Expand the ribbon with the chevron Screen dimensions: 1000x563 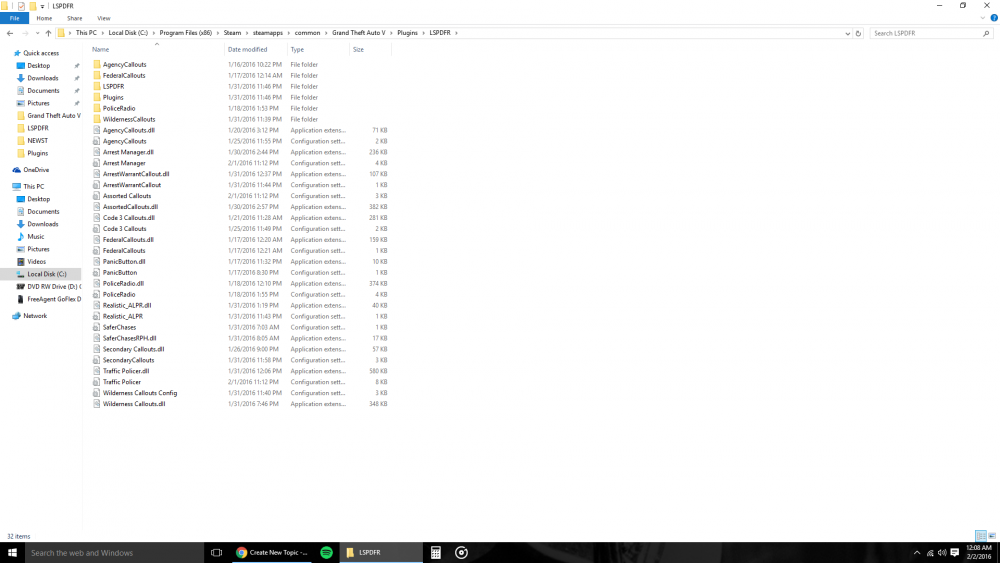tap(983, 18)
